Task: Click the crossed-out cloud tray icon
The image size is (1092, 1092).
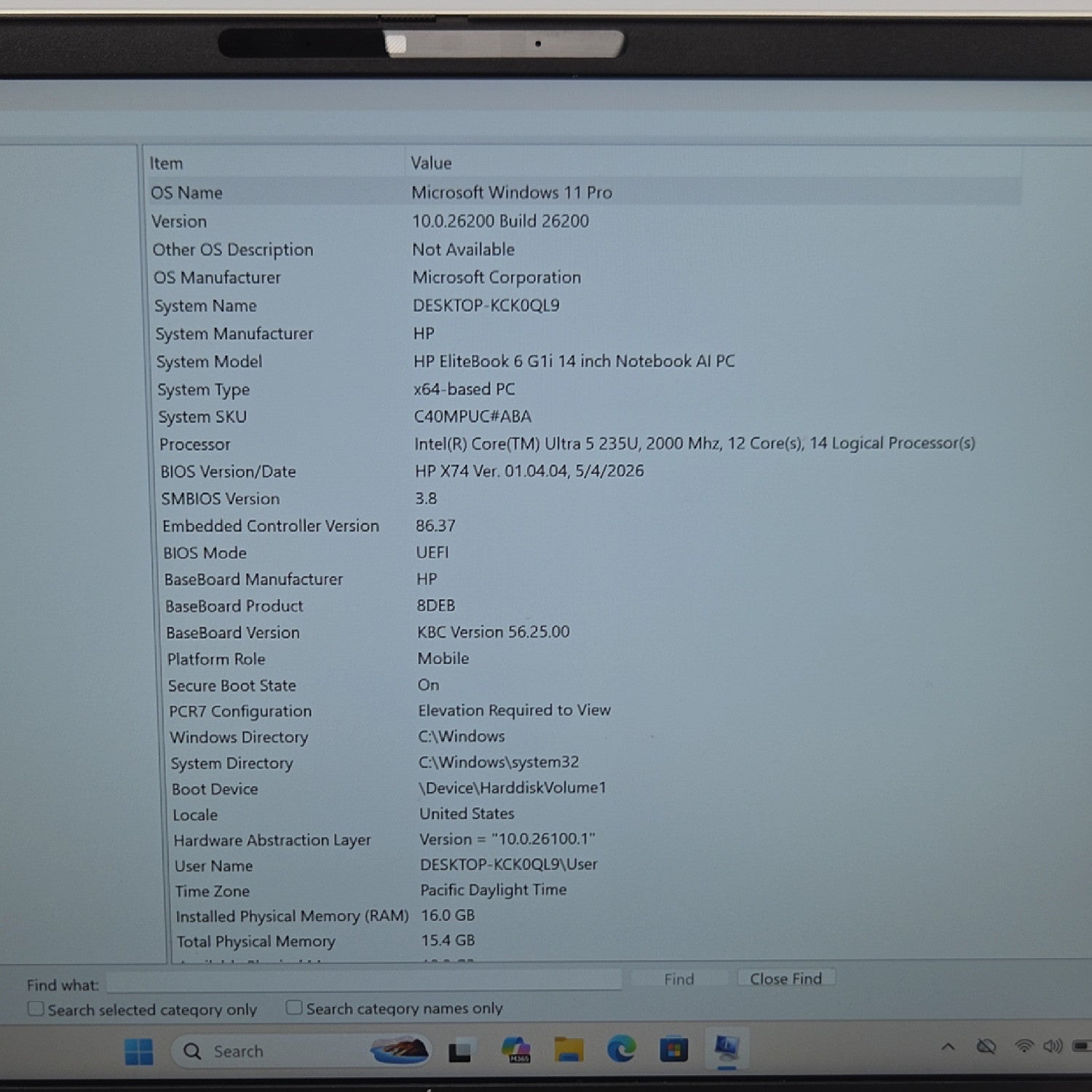Action: [x=986, y=1047]
